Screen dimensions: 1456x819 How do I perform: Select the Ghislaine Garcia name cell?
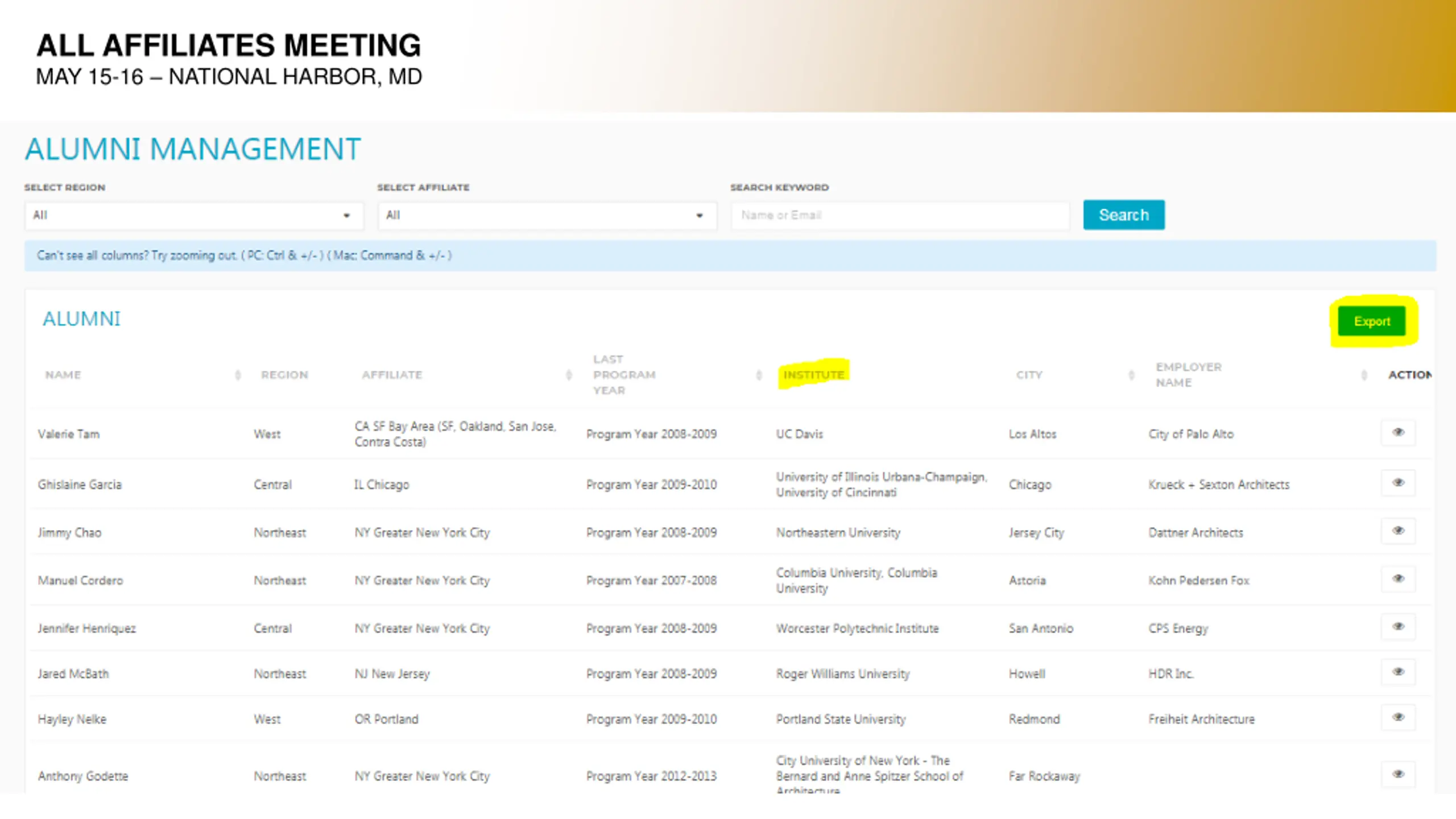pyautogui.click(x=80, y=485)
